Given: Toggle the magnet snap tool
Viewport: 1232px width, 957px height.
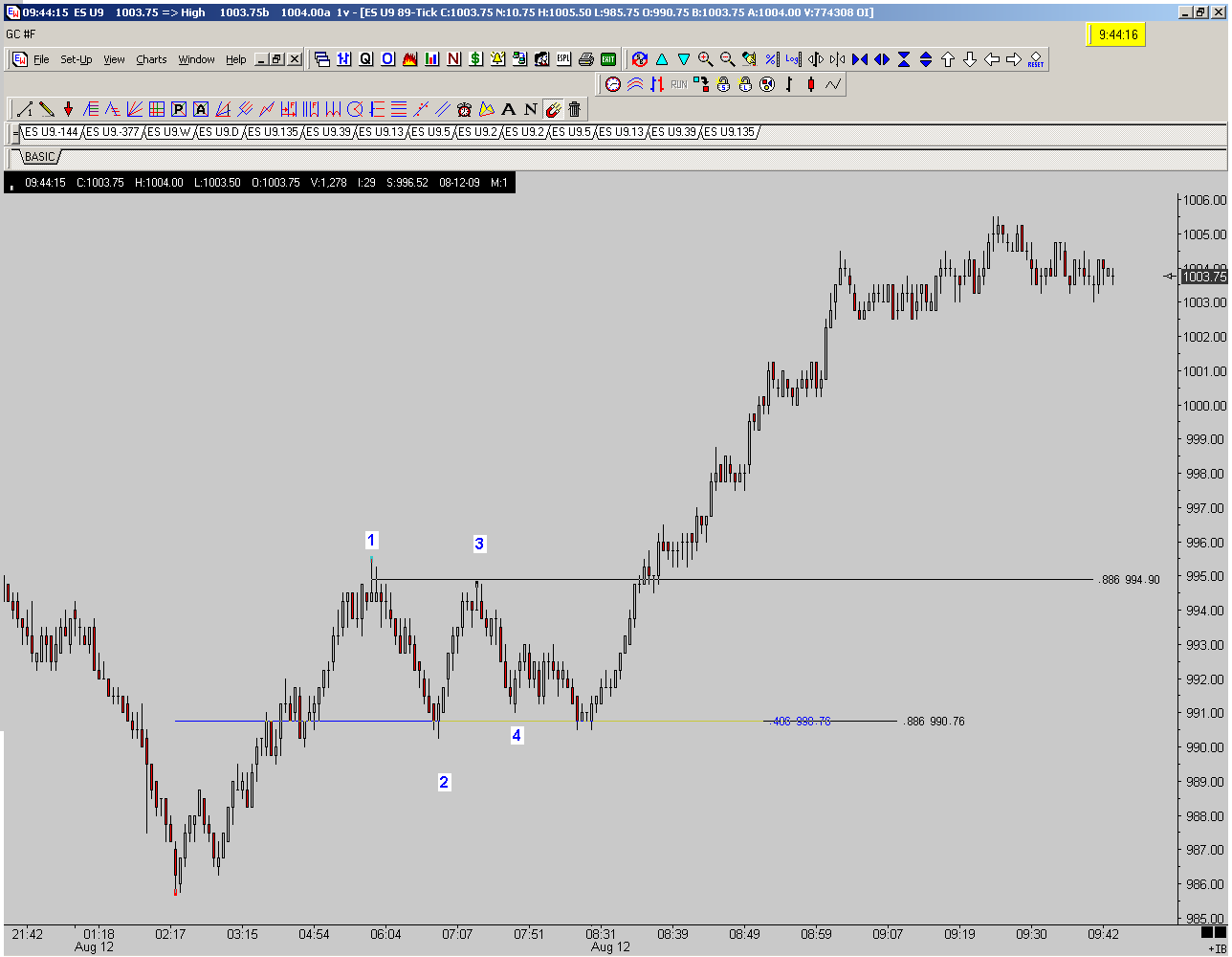Looking at the screenshot, I should click(553, 109).
